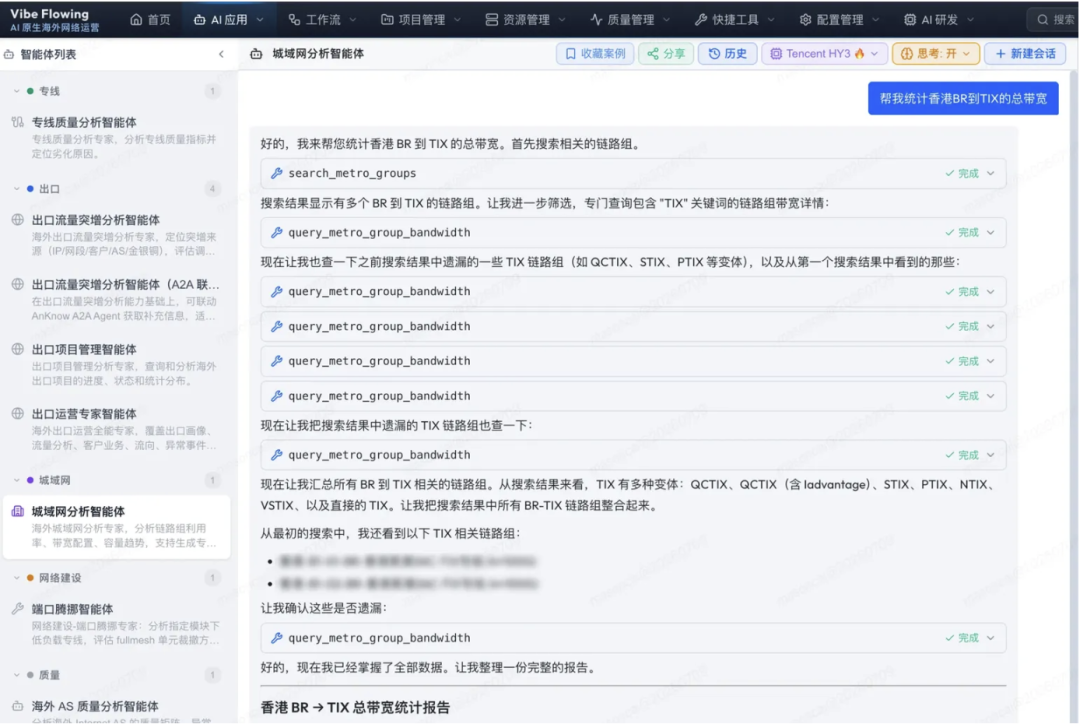The height and width of the screenshot is (724, 1080).
Task: Collapse the 专线 group
Action: point(17,91)
